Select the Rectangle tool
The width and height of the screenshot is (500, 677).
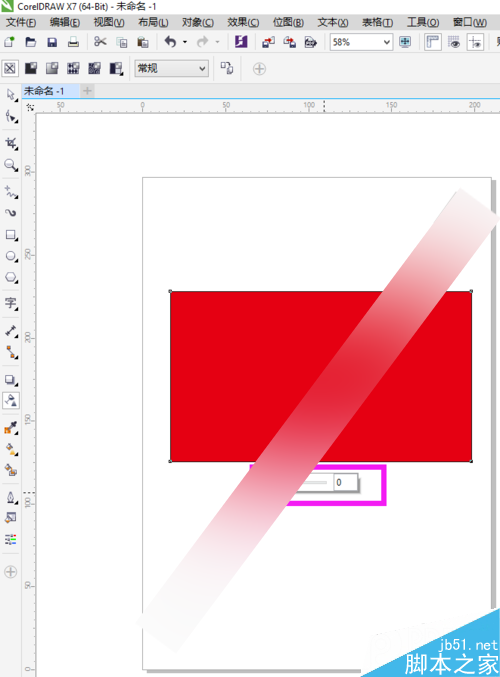point(11,235)
